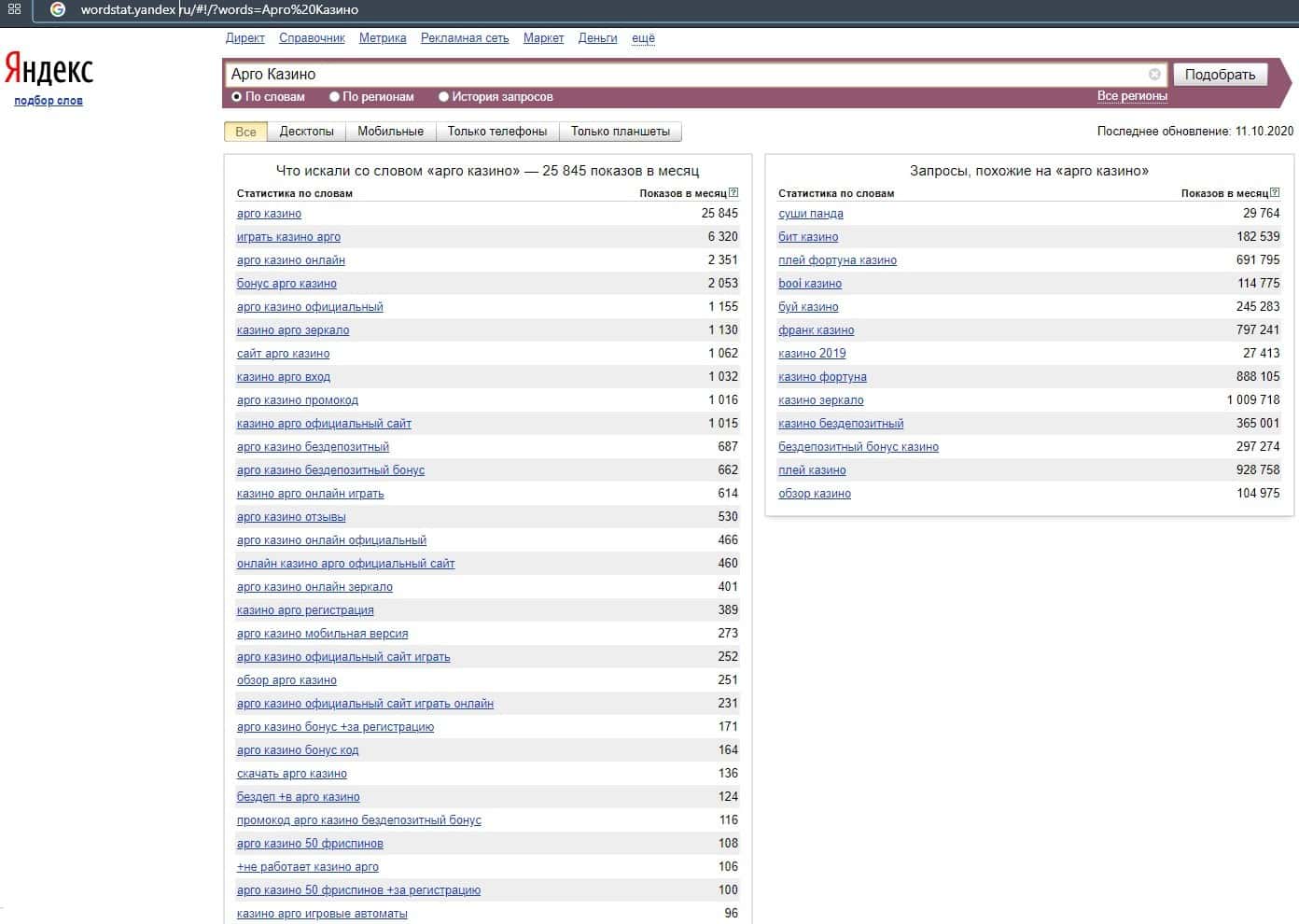
Task: Switch to 'Только телефоны' tab
Action: [x=496, y=132]
